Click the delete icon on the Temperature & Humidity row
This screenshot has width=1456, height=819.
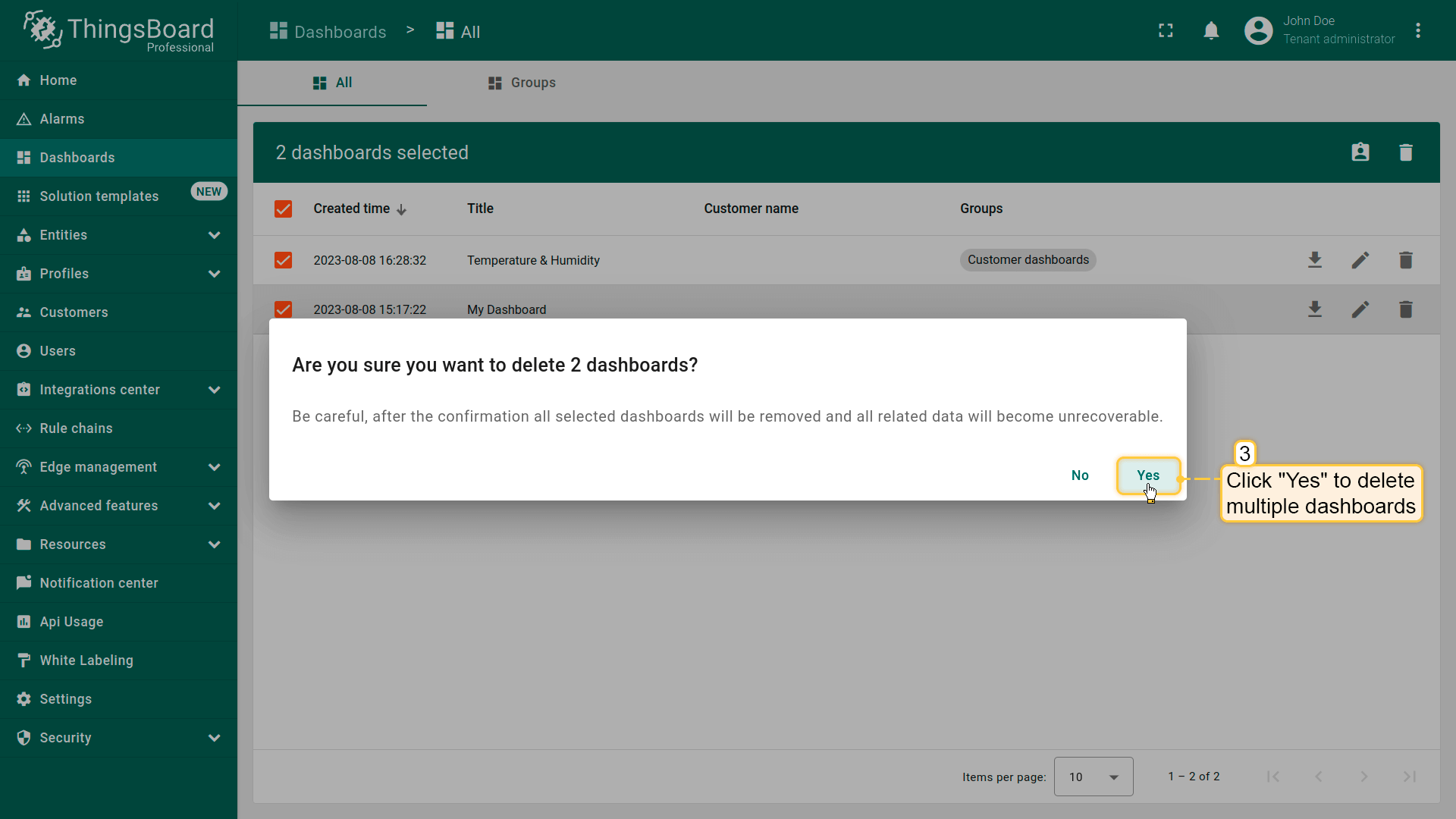point(1405,260)
